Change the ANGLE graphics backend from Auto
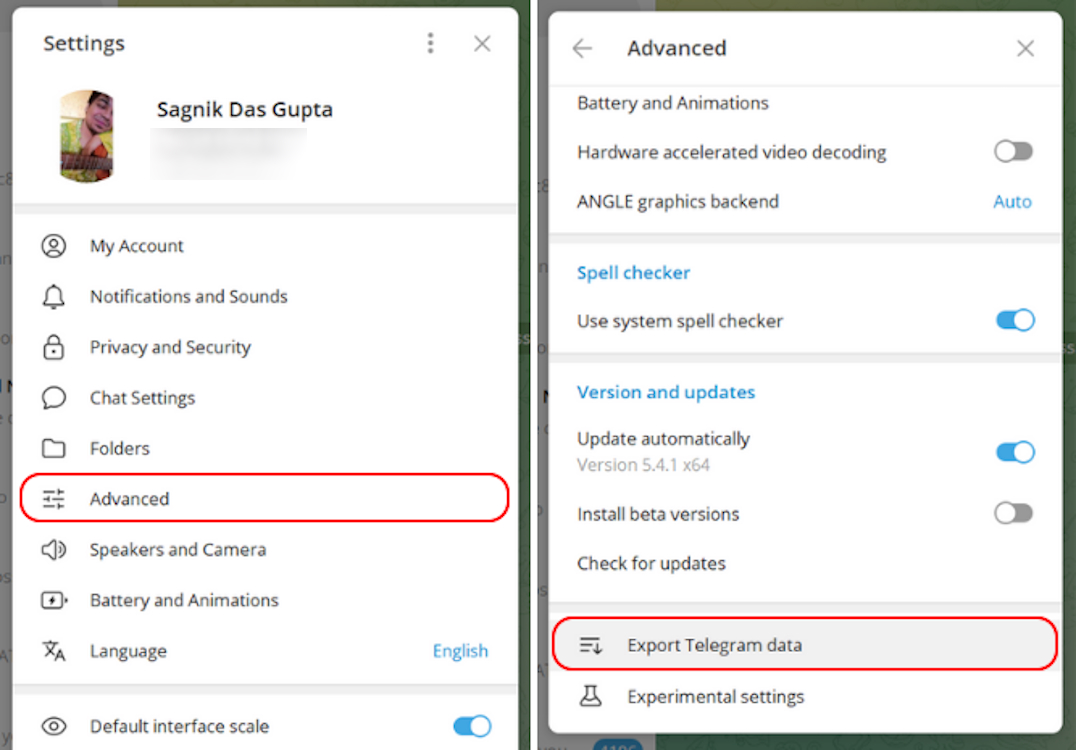 click(x=1012, y=201)
